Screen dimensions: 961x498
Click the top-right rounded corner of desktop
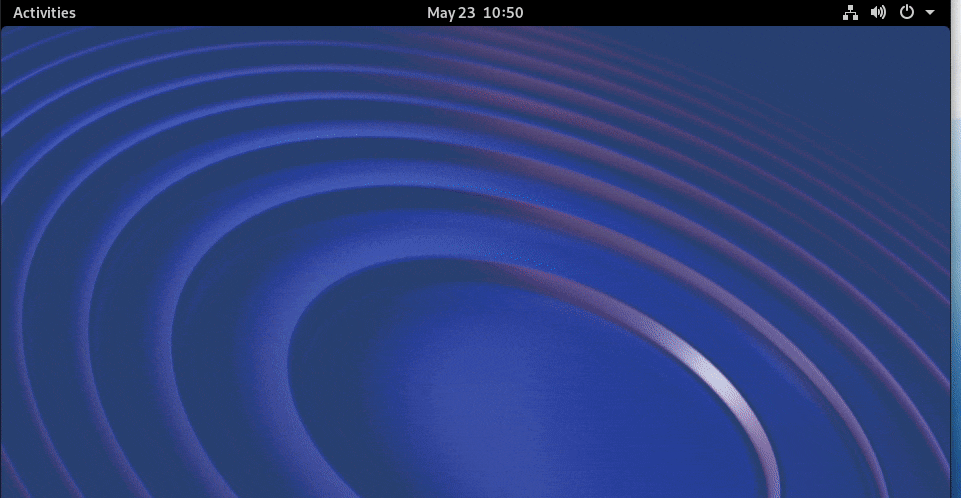point(945,30)
